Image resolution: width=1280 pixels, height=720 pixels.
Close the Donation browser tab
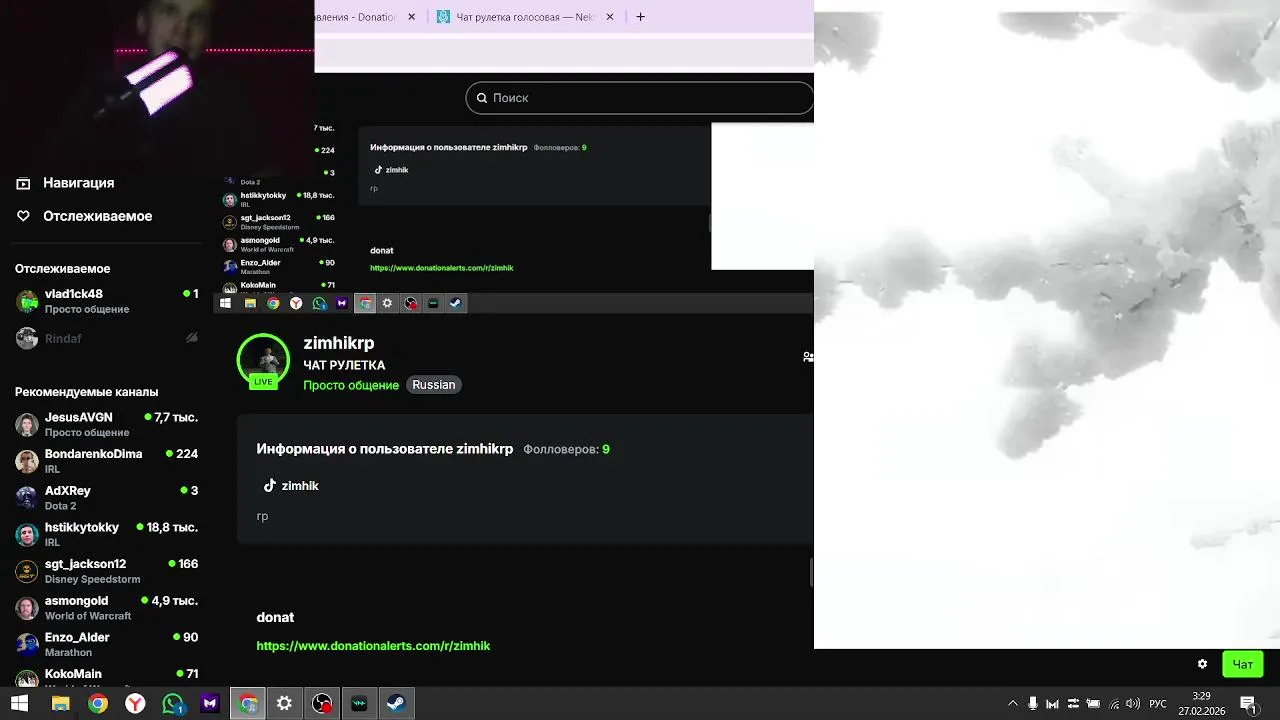click(411, 17)
